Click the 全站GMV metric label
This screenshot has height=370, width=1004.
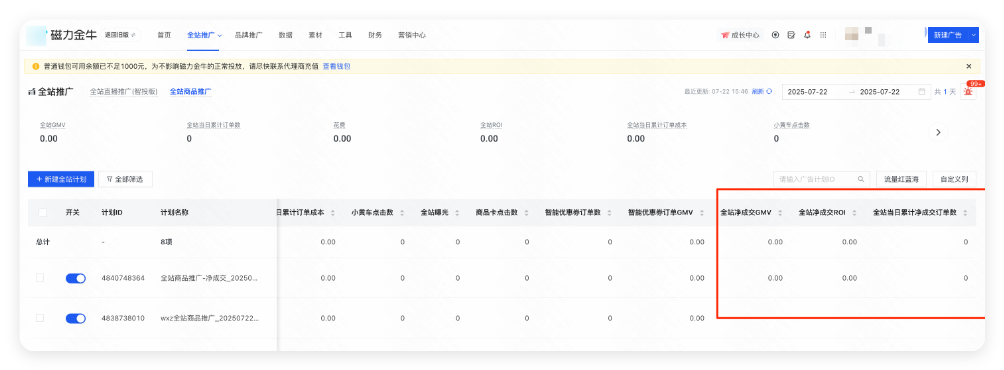(x=53, y=125)
